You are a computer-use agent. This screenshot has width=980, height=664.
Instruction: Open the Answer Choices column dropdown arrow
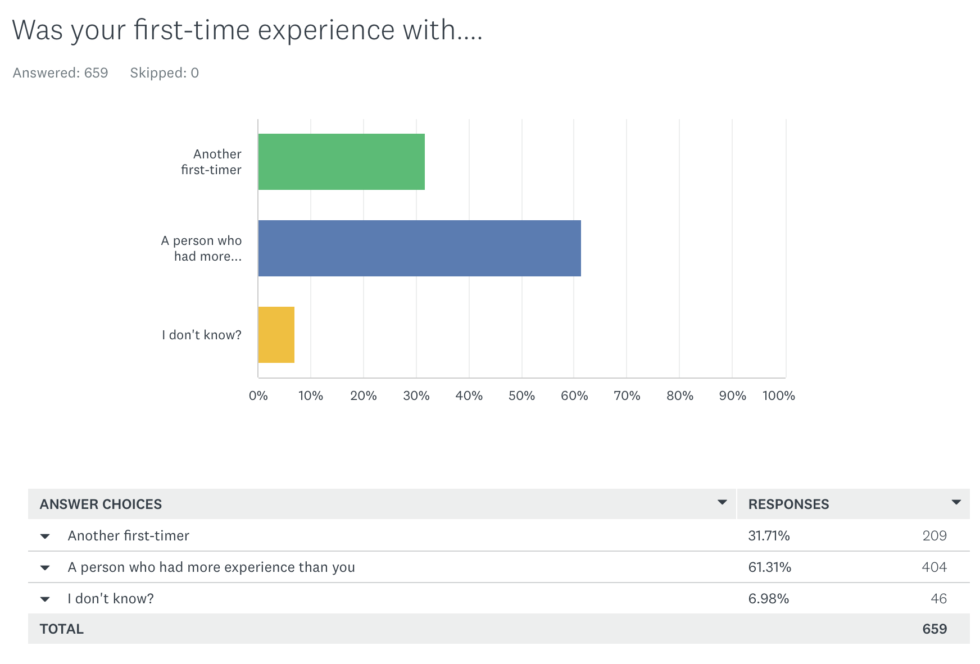click(x=722, y=502)
